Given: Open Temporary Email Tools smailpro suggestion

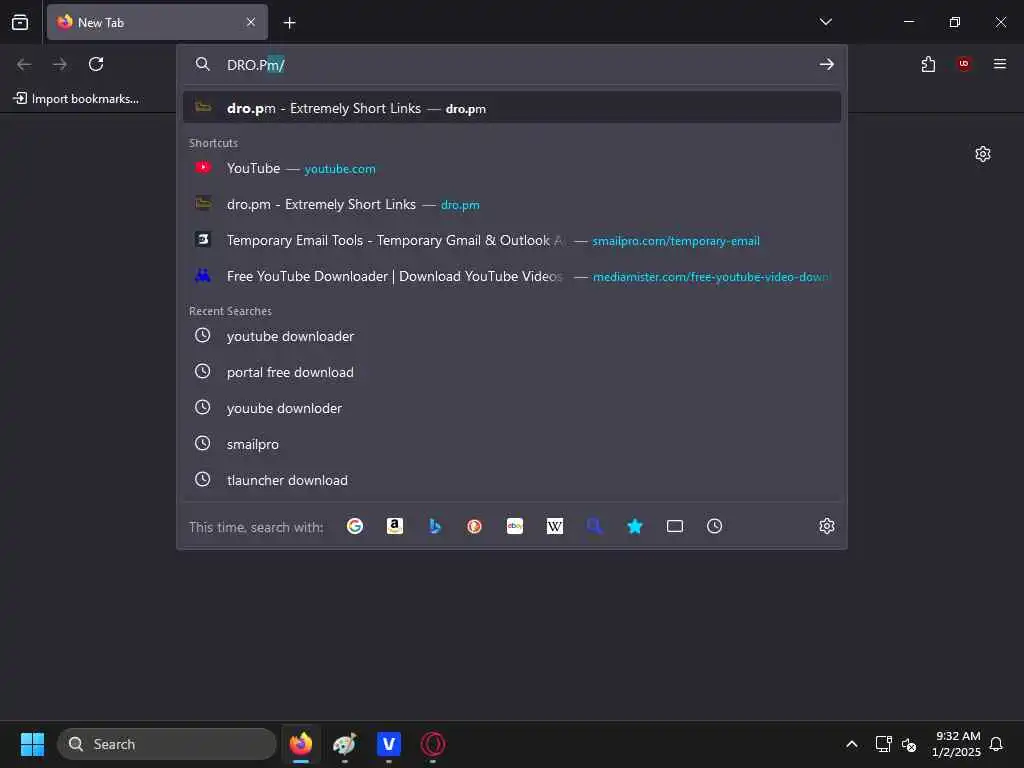Looking at the screenshot, I should (512, 240).
